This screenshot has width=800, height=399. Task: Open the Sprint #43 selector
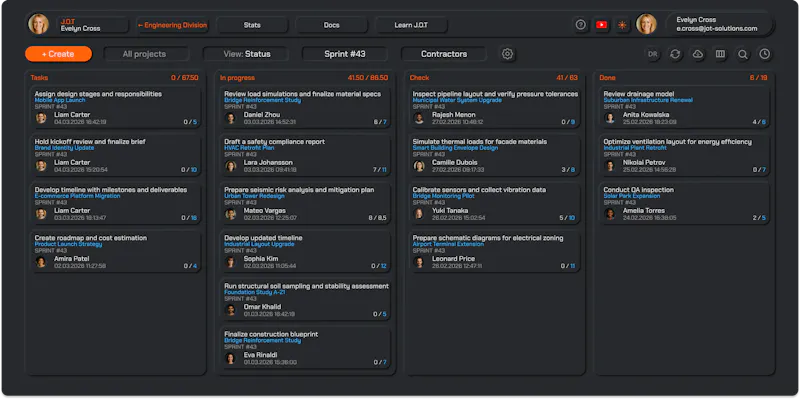click(345, 54)
